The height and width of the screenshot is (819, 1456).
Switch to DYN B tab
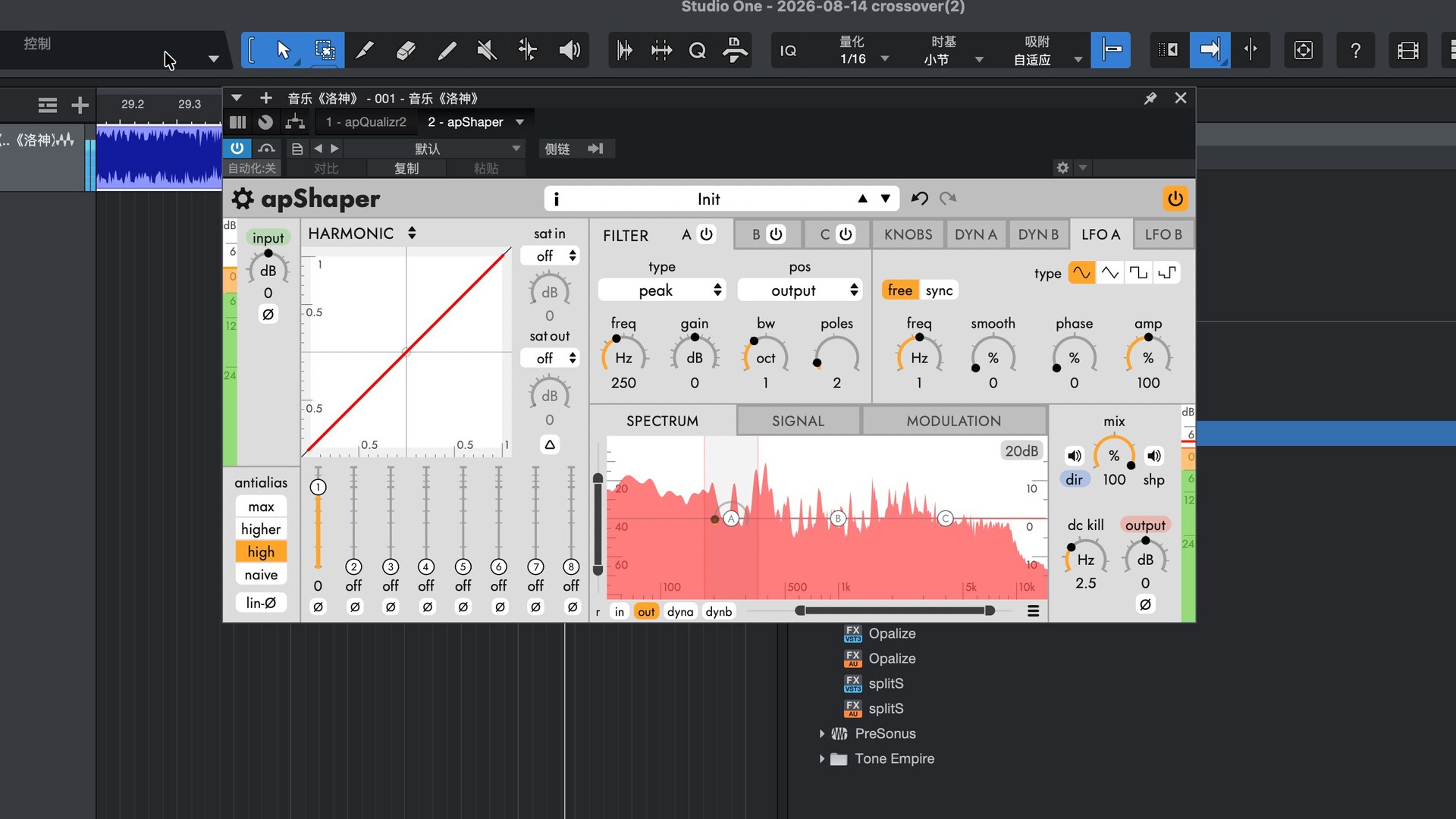point(1038,234)
